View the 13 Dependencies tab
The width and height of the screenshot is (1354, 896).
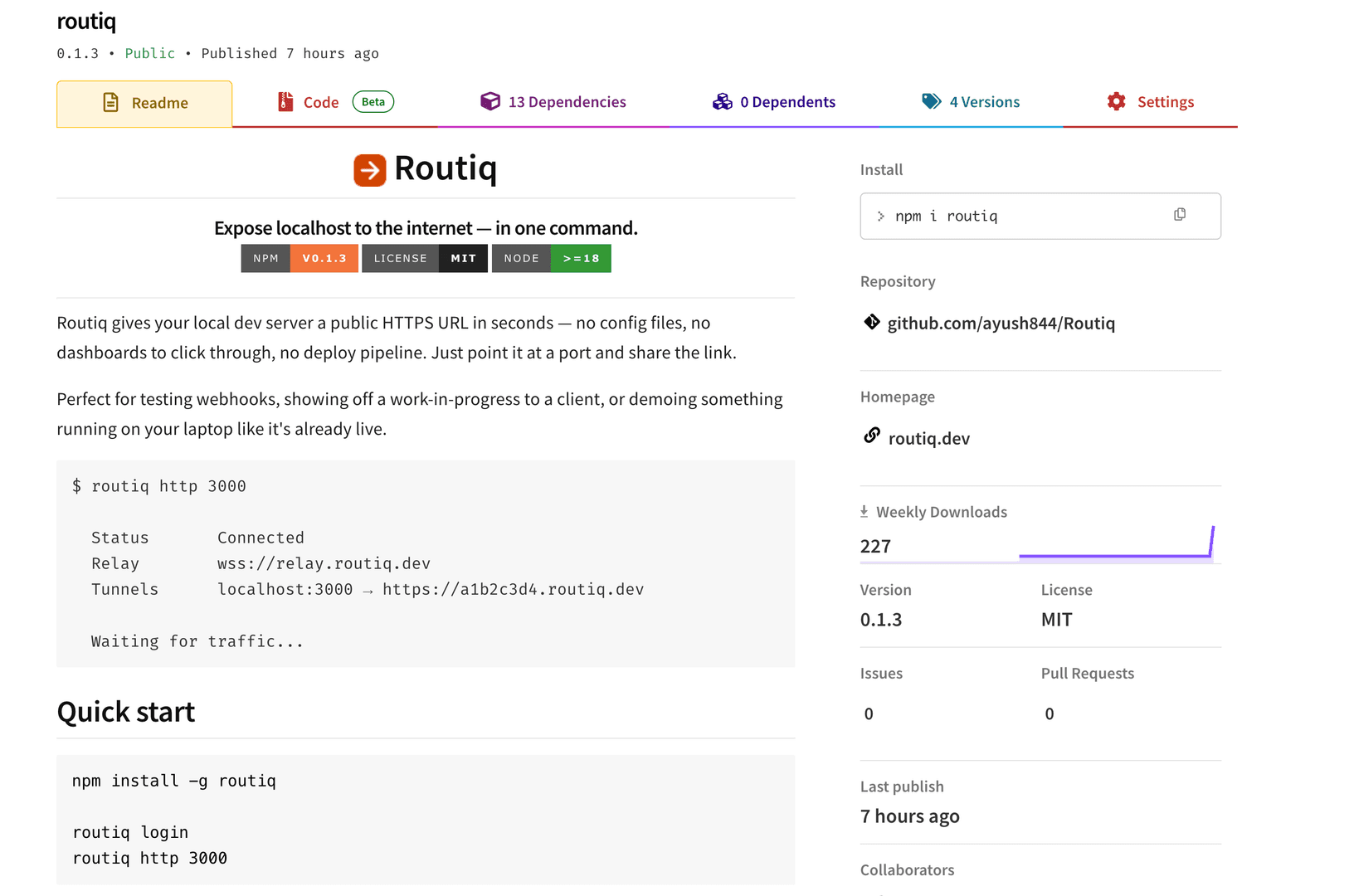pos(553,102)
